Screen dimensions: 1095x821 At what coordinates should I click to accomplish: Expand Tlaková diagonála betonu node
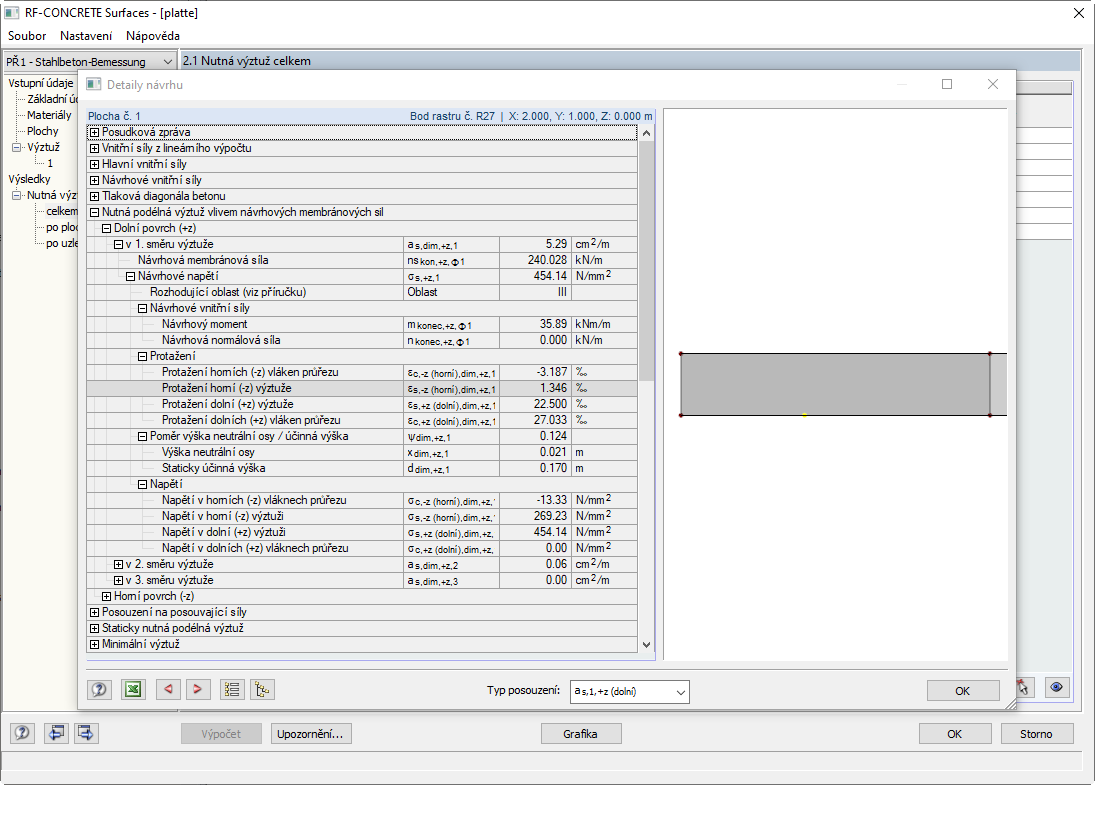[94, 196]
